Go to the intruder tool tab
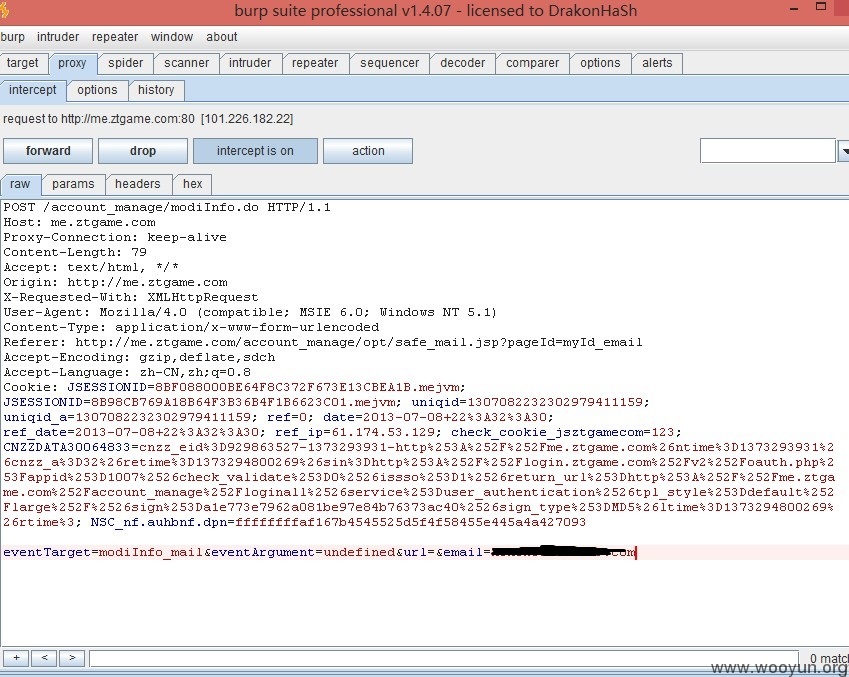 (x=250, y=63)
